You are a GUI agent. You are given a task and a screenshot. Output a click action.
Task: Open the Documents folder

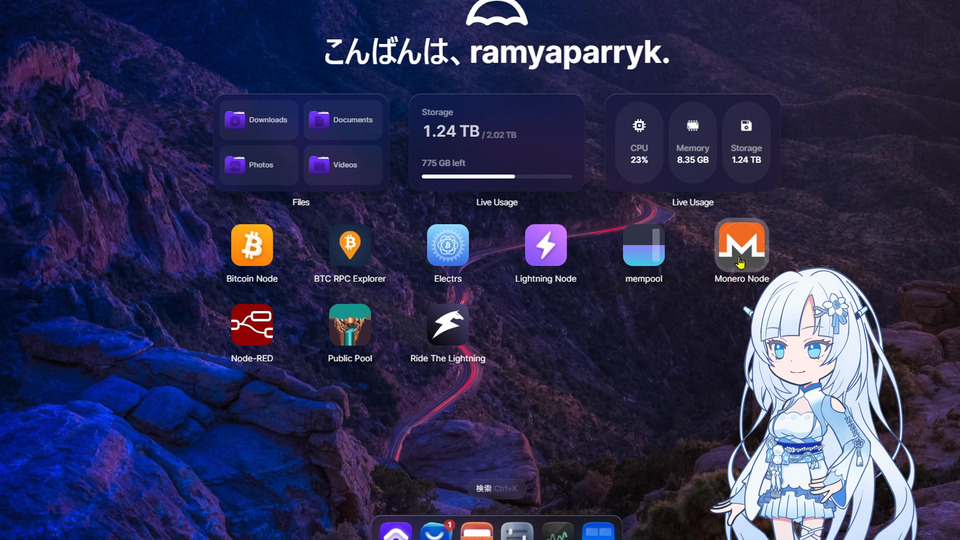click(x=343, y=120)
